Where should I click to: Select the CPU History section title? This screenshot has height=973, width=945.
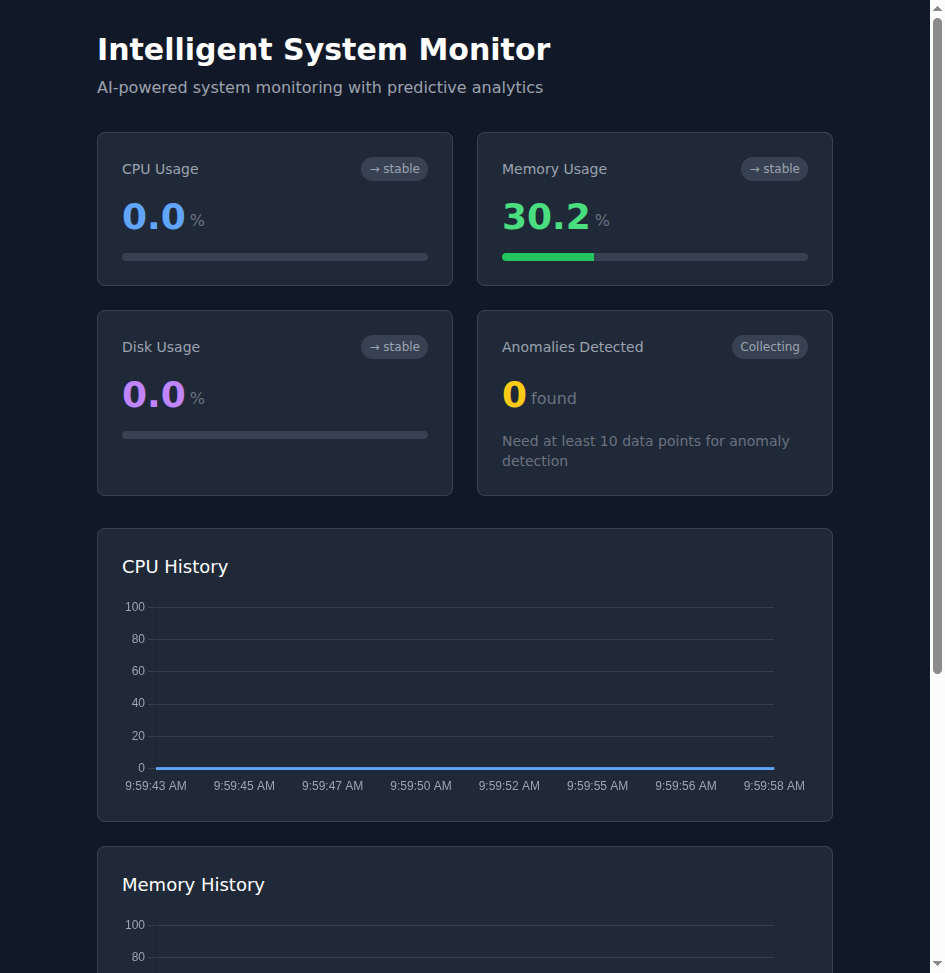click(176, 566)
